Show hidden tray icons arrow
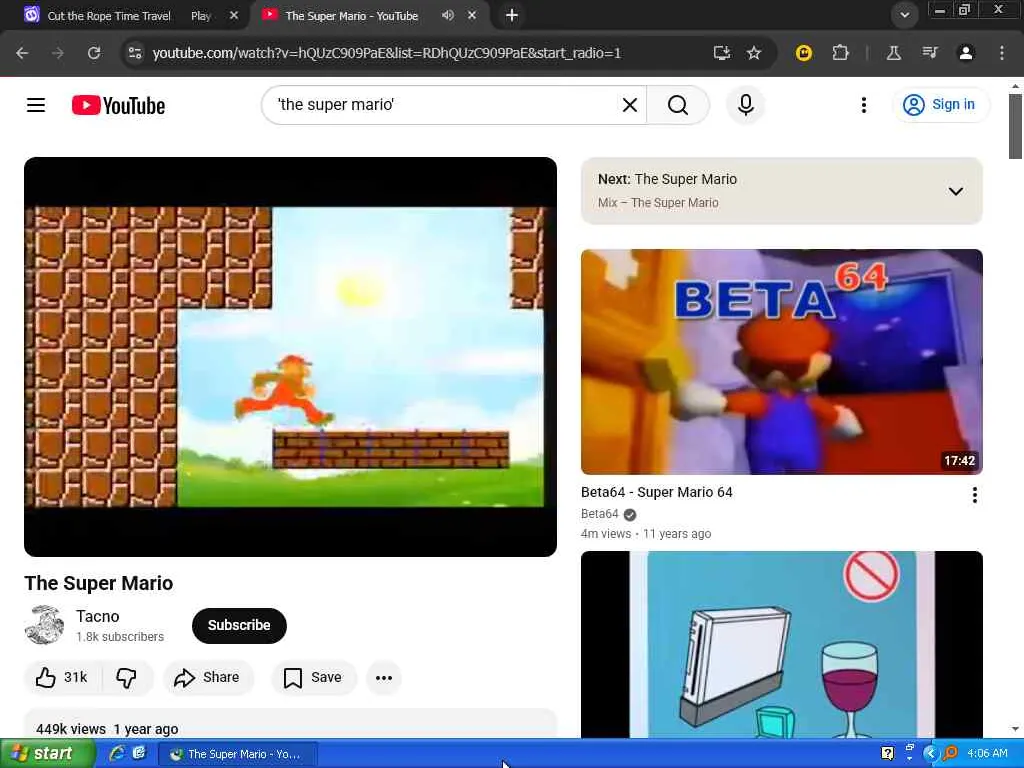 [x=930, y=754]
